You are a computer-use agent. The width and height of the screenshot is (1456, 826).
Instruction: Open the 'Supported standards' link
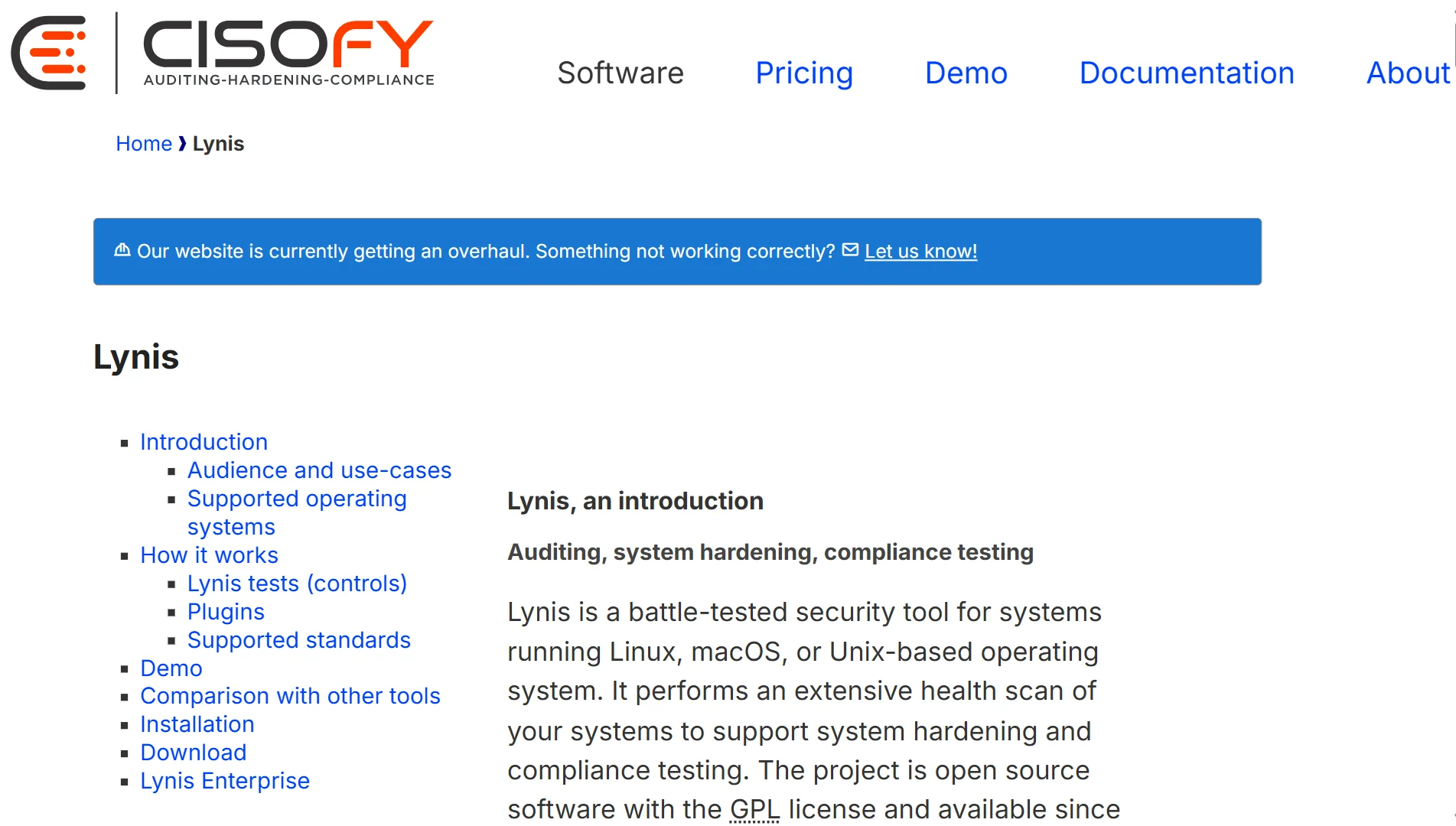299,640
